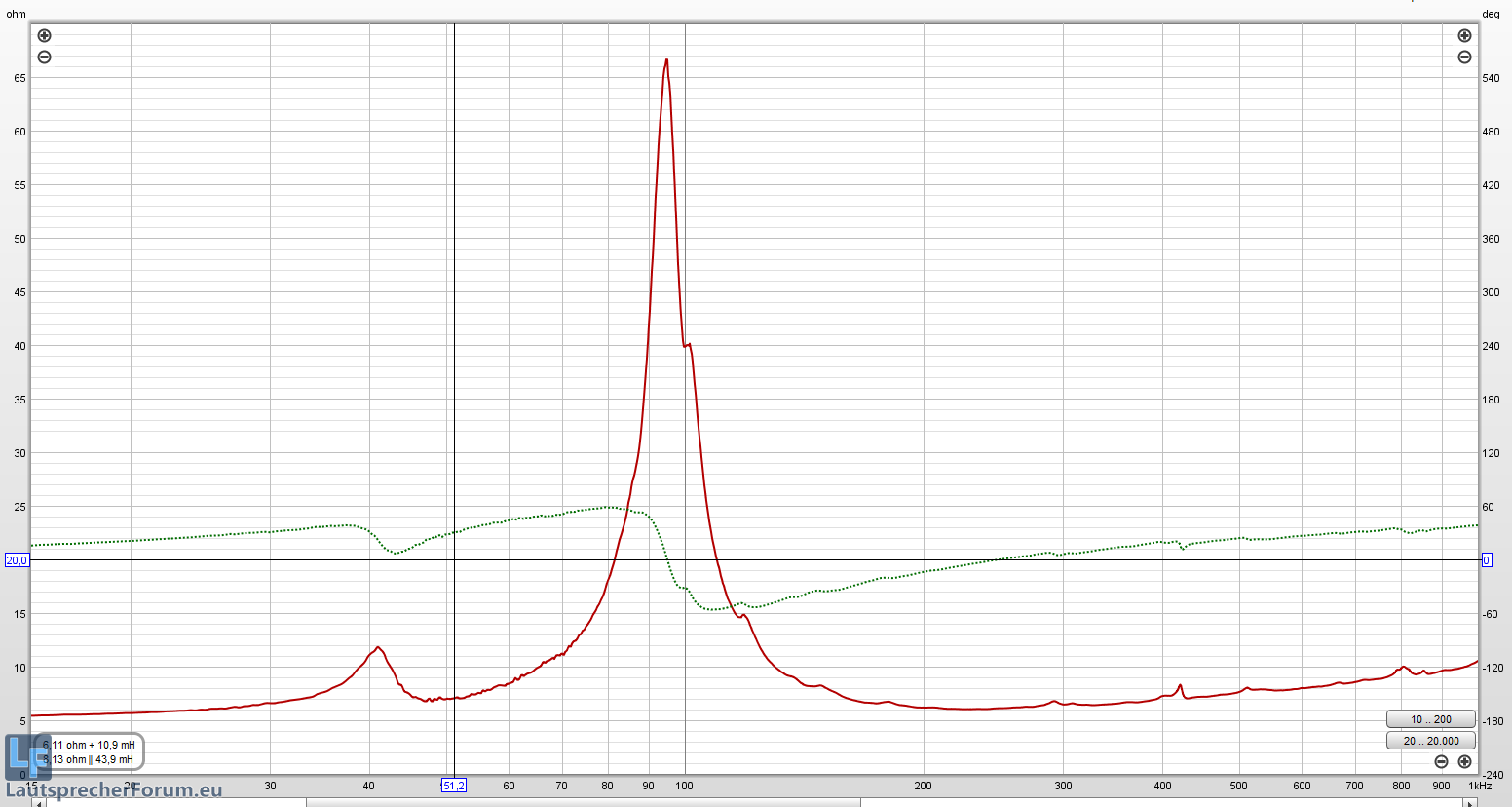Click the horizontal scrollbar thumb
The image size is (1512, 807).
pos(583,803)
